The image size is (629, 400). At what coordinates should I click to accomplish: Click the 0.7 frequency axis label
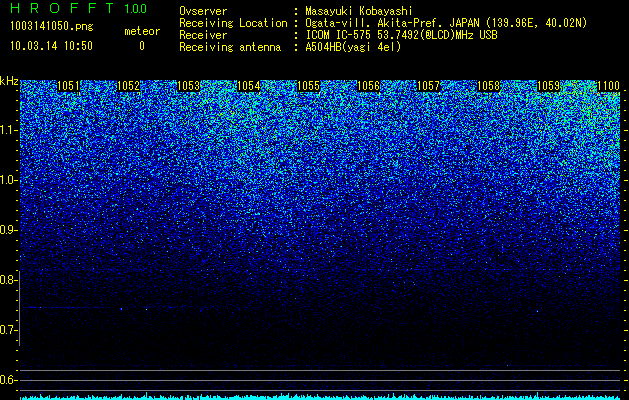(7, 330)
